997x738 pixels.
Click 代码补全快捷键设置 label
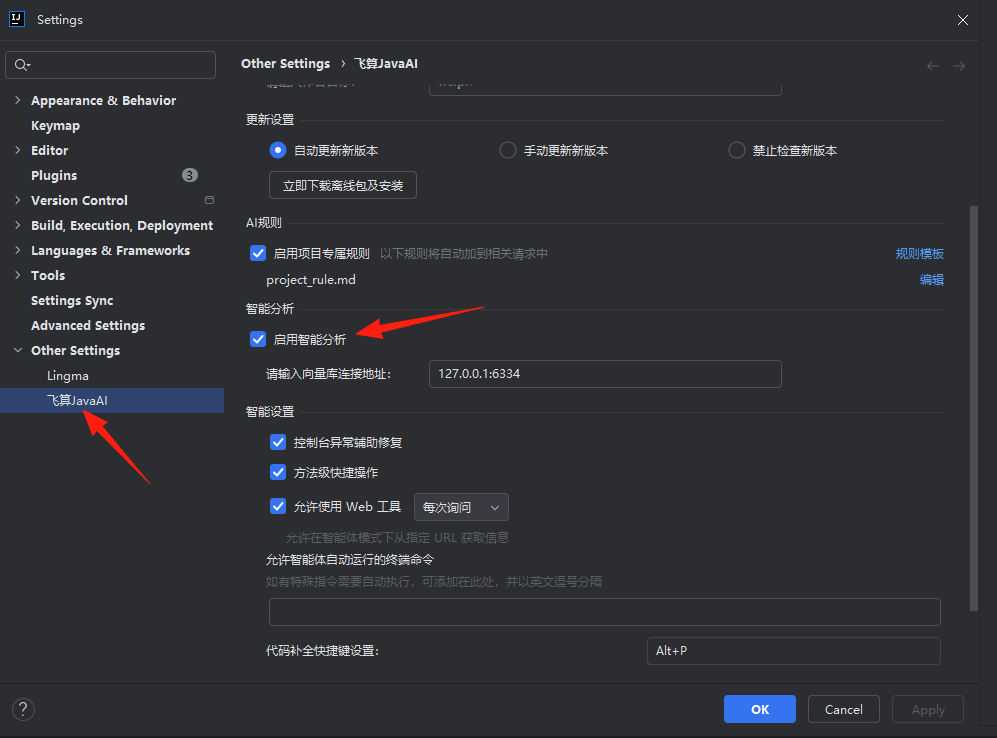pyautogui.click(x=322, y=651)
